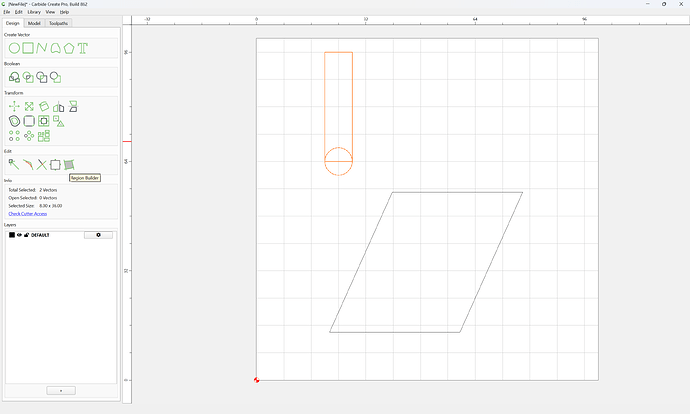
Task: Open DEFAULT layer settings gear button
Action: pyautogui.click(x=98, y=235)
